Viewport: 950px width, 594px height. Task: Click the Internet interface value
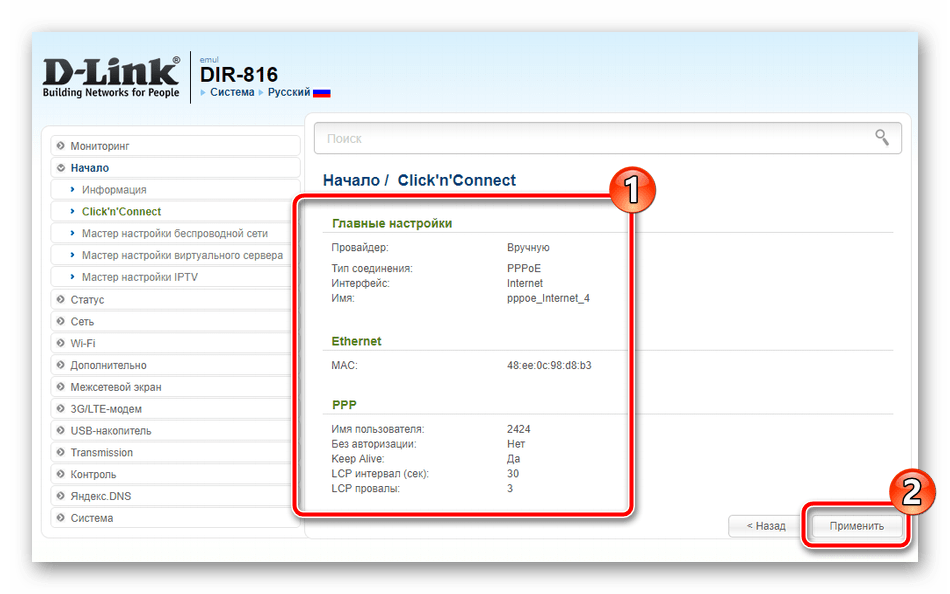point(525,283)
